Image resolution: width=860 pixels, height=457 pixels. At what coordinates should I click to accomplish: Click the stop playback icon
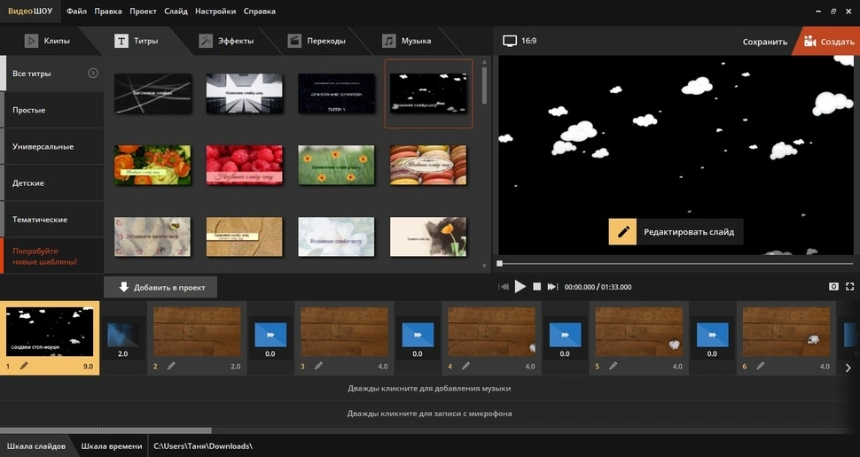pos(537,286)
